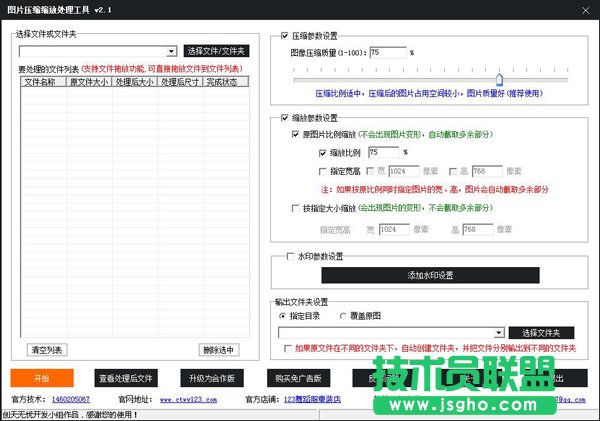Click the red drag-and-drop hint text
Viewport: 600px width, 421px height.
pos(162,69)
